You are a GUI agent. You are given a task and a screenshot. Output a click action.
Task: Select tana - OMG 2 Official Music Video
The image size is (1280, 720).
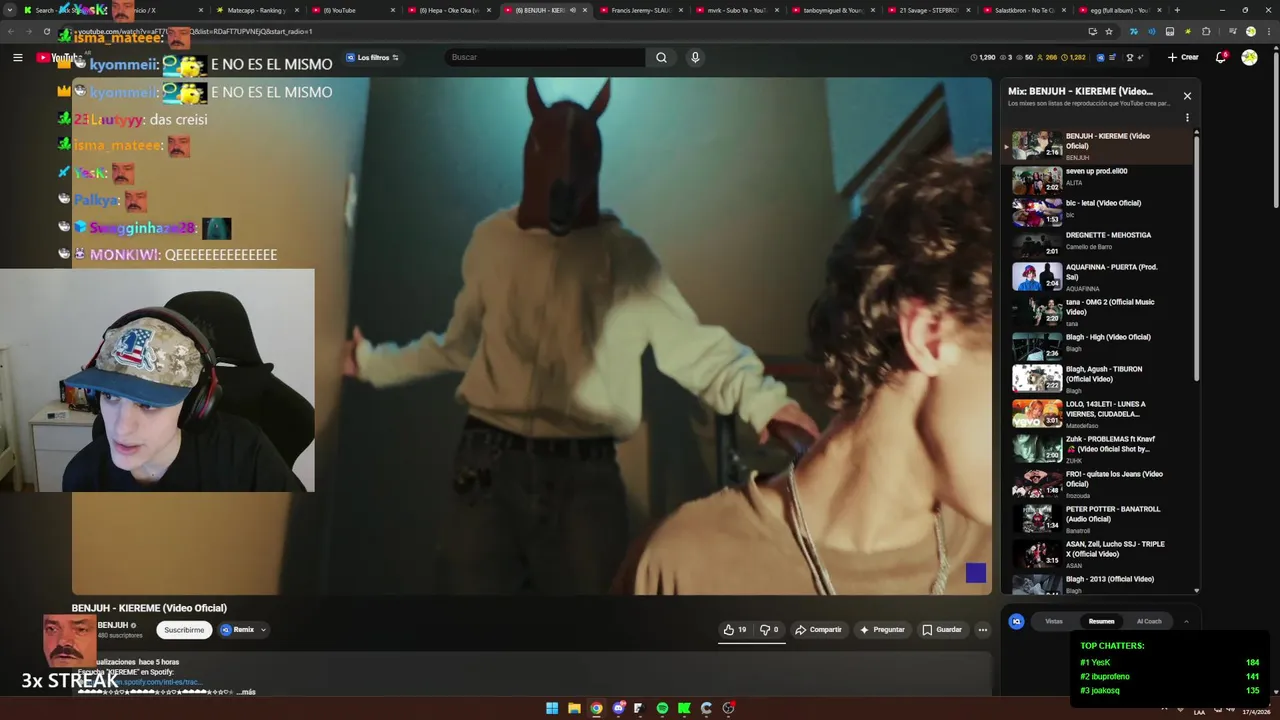click(1100, 312)
